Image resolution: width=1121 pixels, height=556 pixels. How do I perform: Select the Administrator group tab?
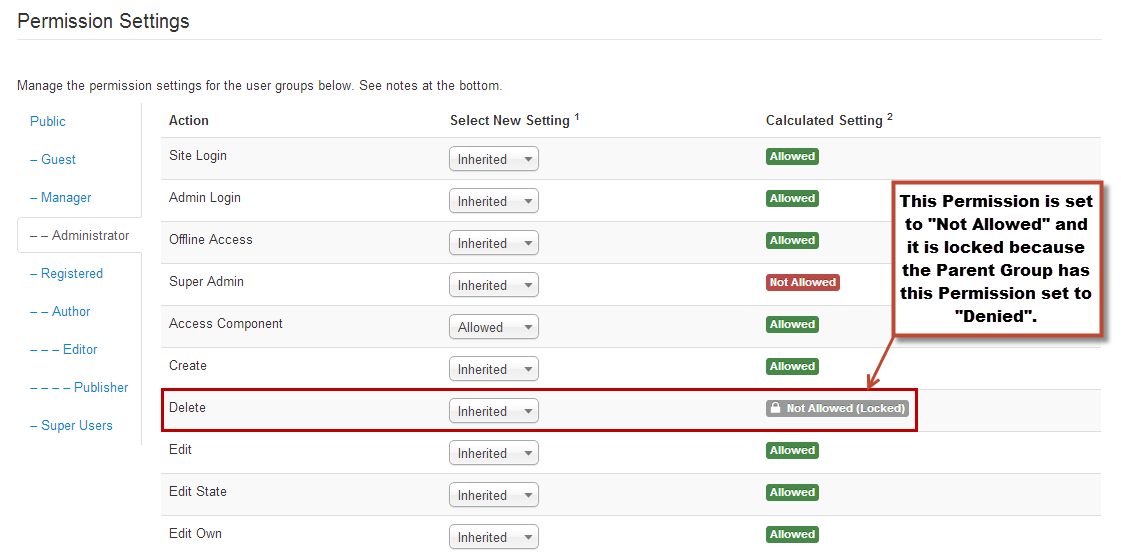pyautogui.click(x=79, y=235)
